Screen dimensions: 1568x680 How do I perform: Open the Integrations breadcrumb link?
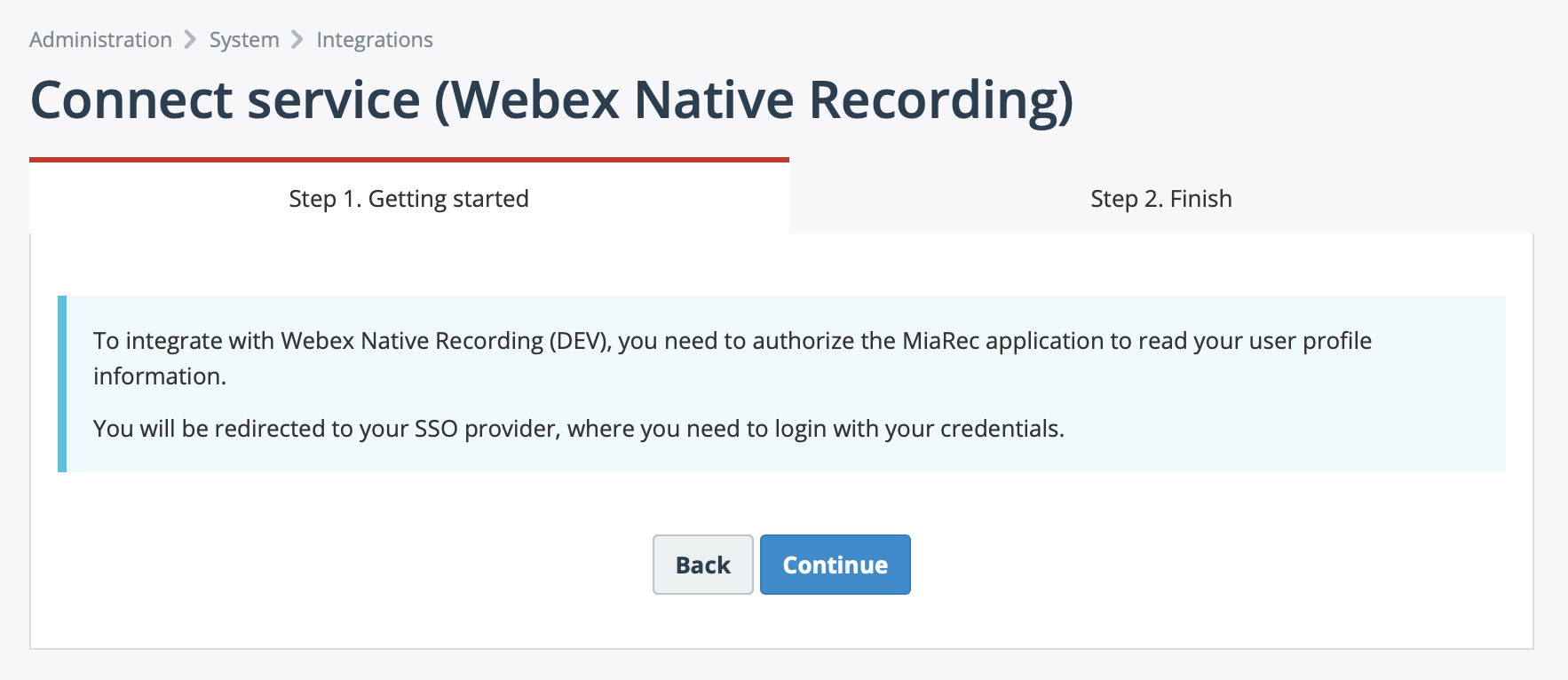374,39
